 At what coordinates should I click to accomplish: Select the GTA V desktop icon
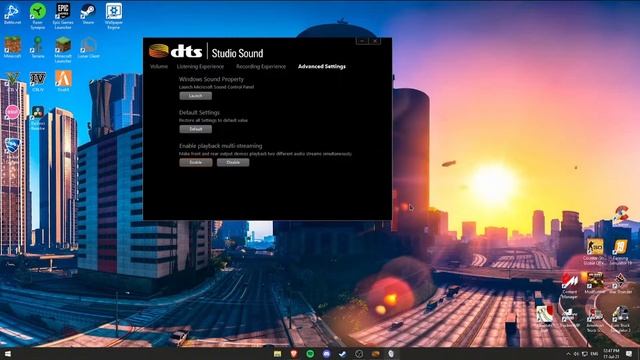(x=12, y=81)
